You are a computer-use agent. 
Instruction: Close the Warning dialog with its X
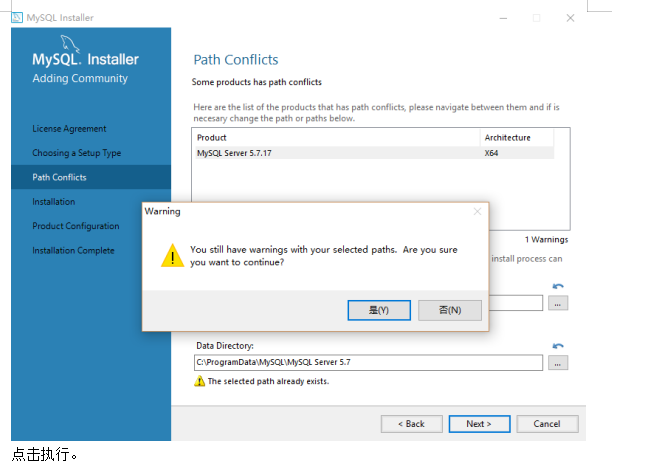tap(477, 211)
